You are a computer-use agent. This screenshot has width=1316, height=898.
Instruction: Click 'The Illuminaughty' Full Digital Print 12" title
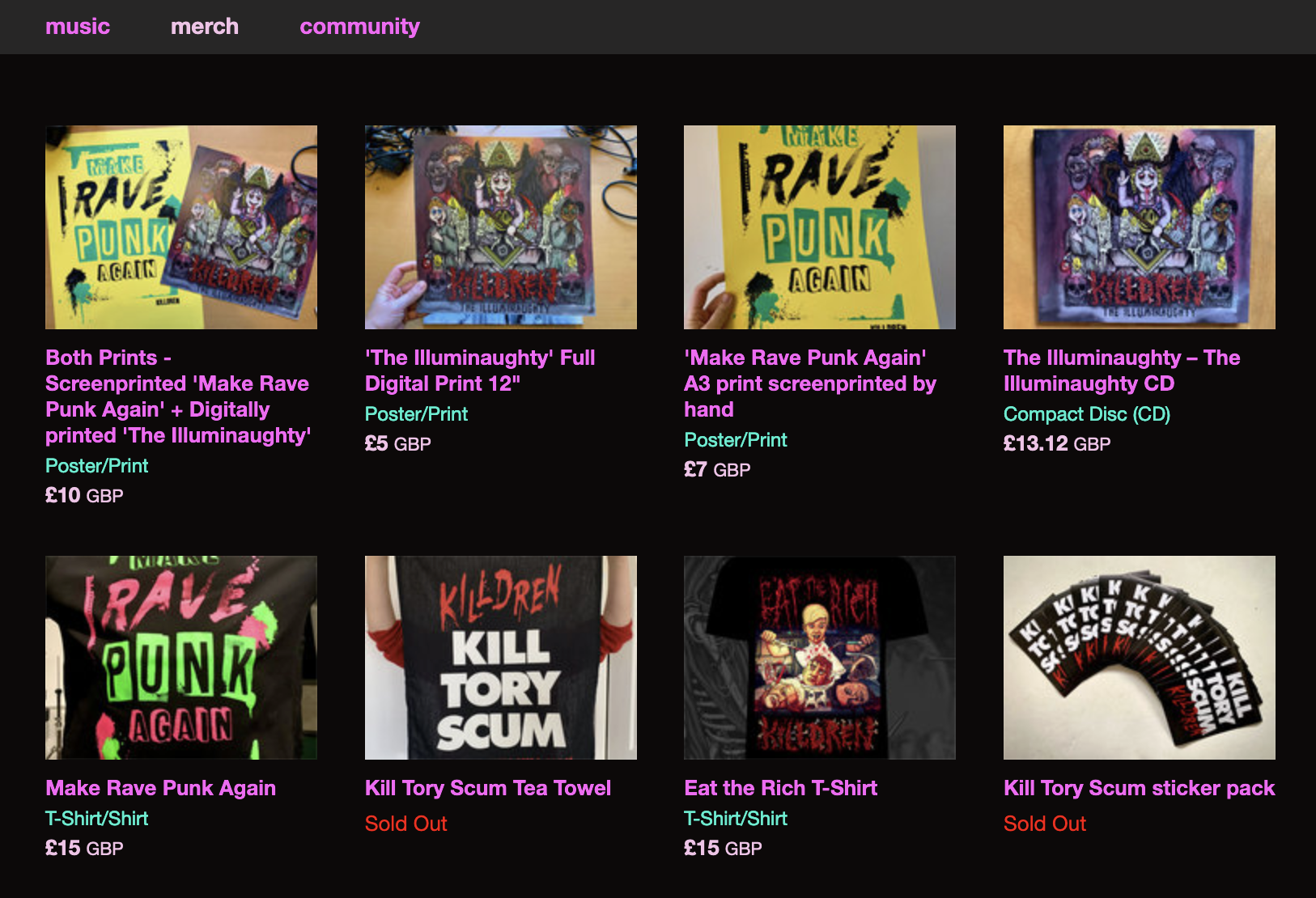(x=479, y=371)
